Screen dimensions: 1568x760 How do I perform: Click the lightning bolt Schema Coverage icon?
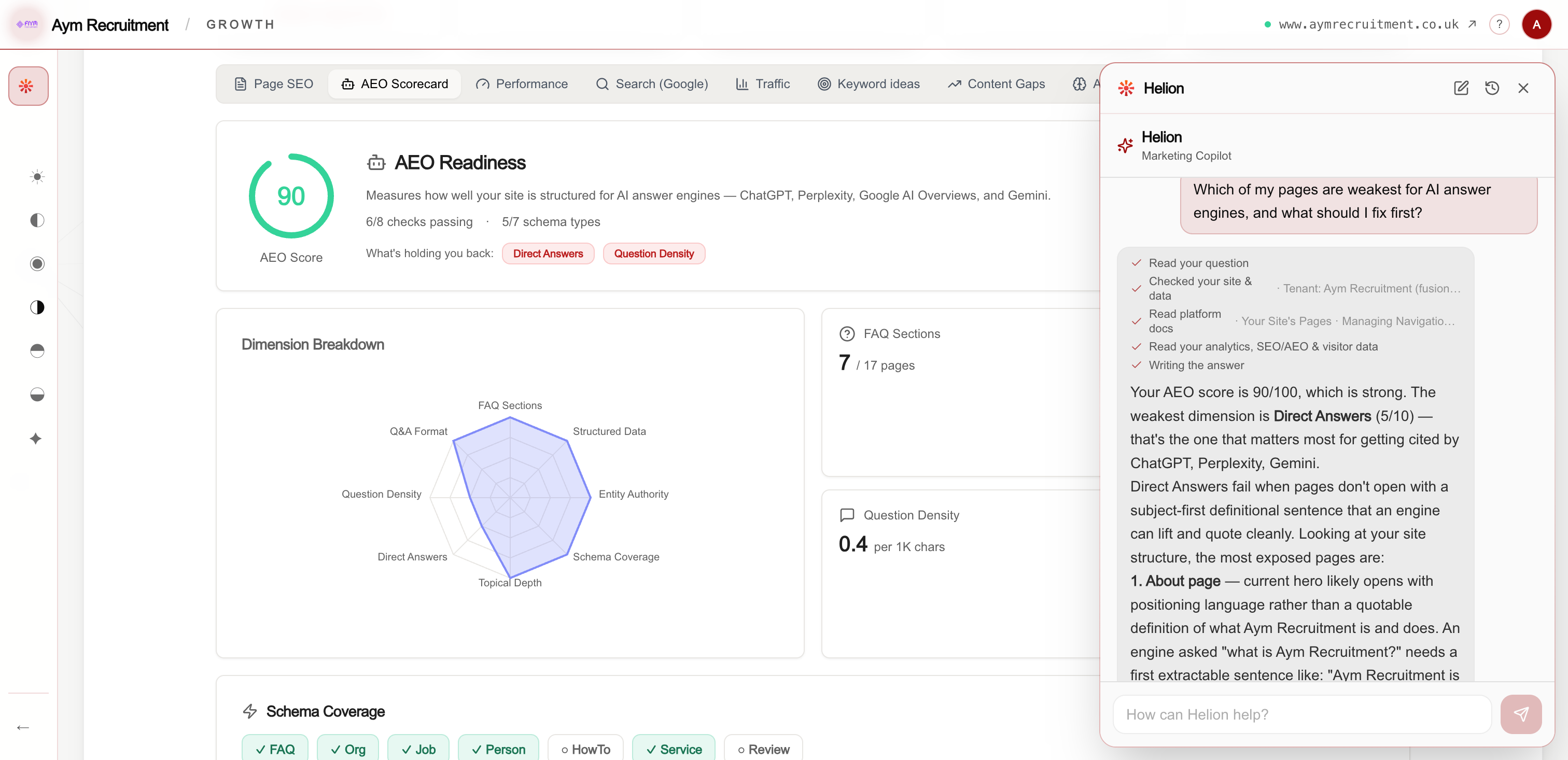click(x=250, y=711)
